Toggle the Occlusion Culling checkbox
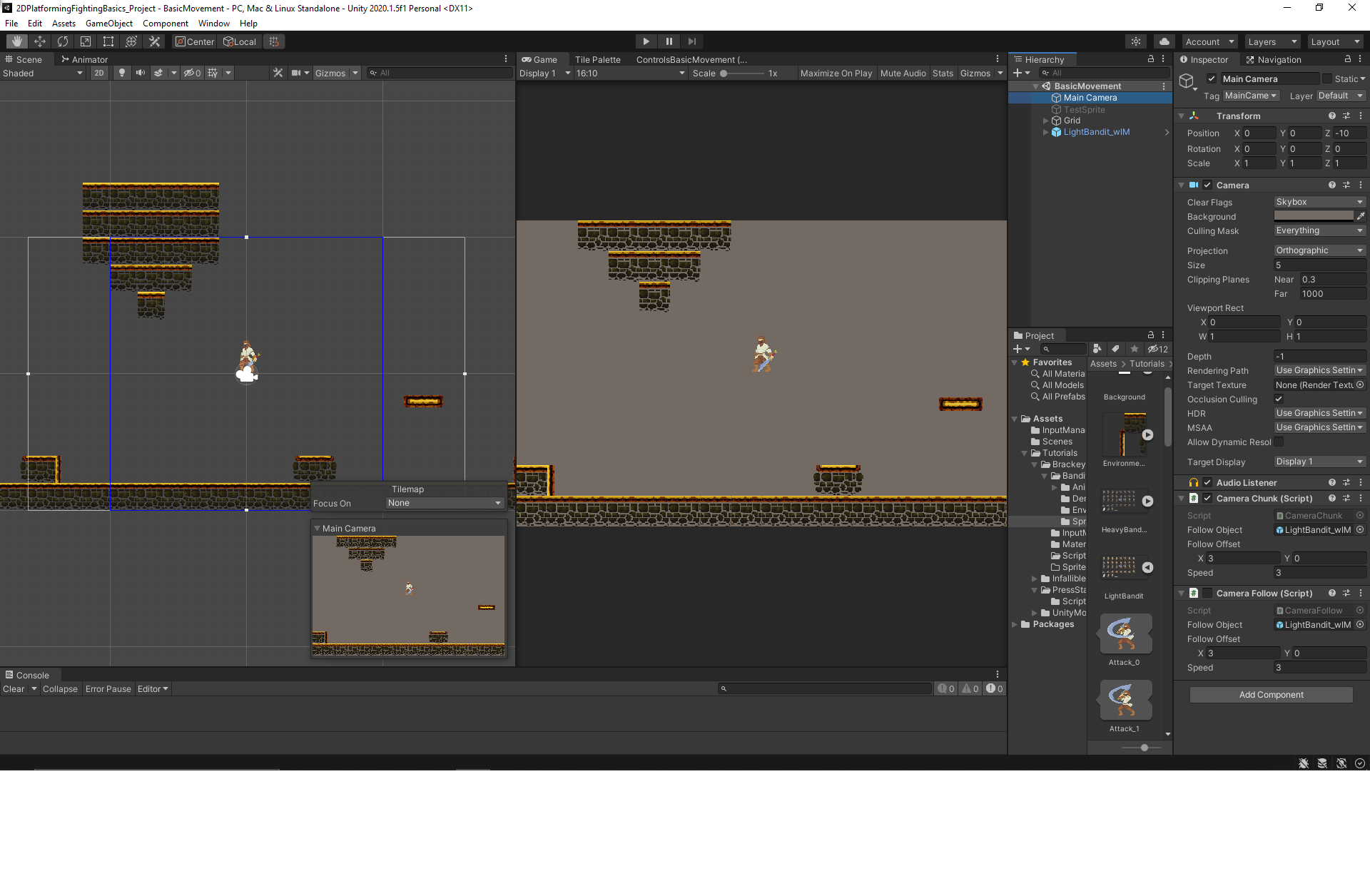Image resolution: width=1370 pixels, height=896 pixels. coord(1279,399)
